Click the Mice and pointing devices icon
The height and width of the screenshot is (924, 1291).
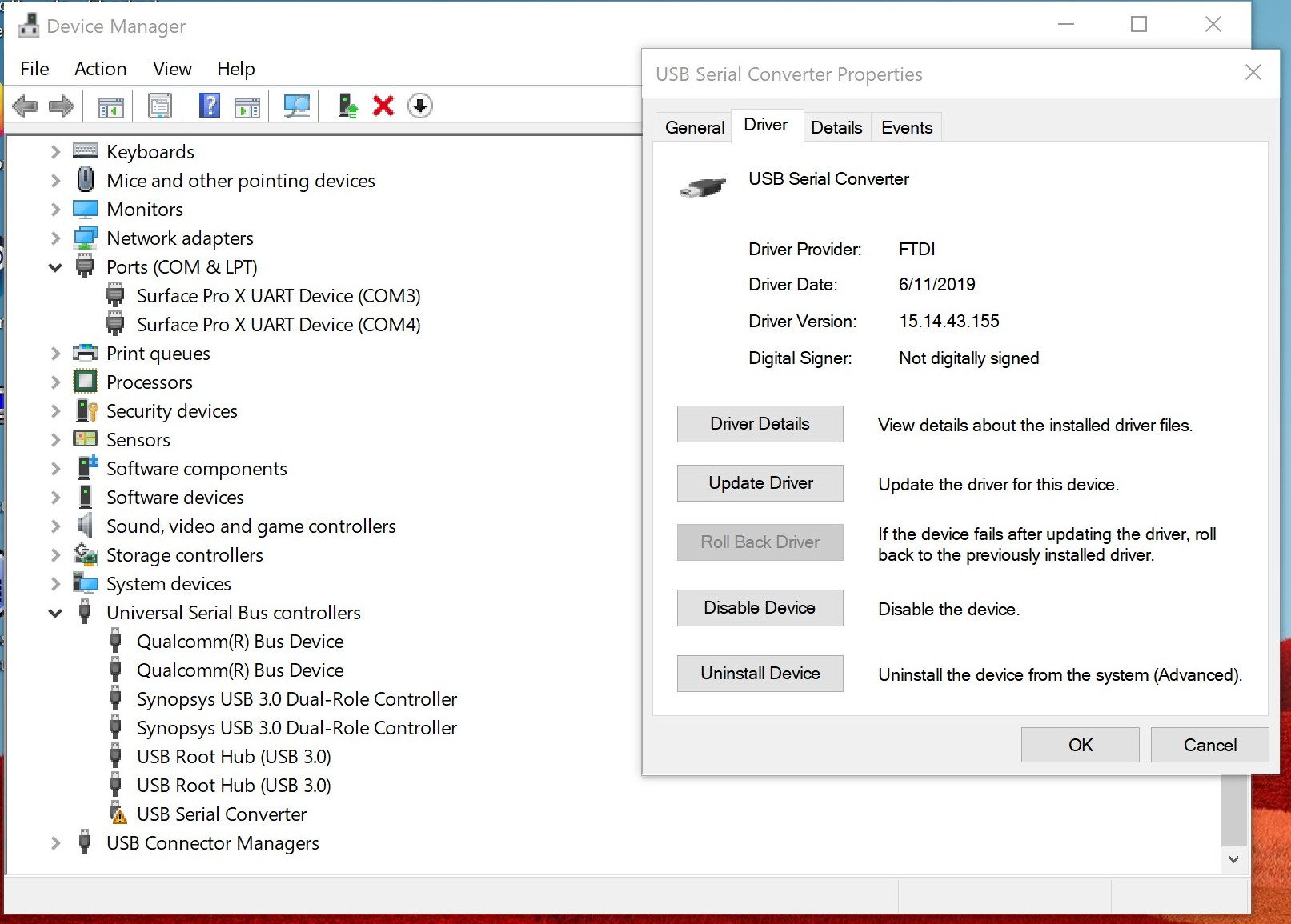(86, 179)
